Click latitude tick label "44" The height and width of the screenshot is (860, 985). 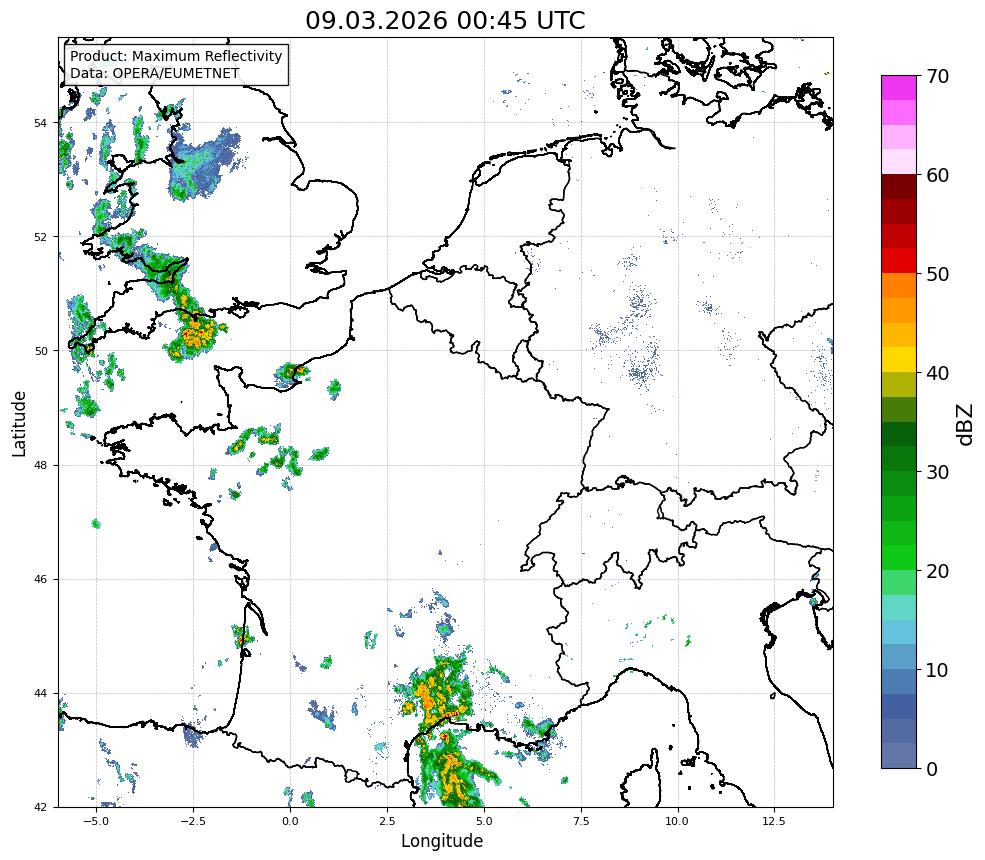pyautogui.click(x=40, y=694)
